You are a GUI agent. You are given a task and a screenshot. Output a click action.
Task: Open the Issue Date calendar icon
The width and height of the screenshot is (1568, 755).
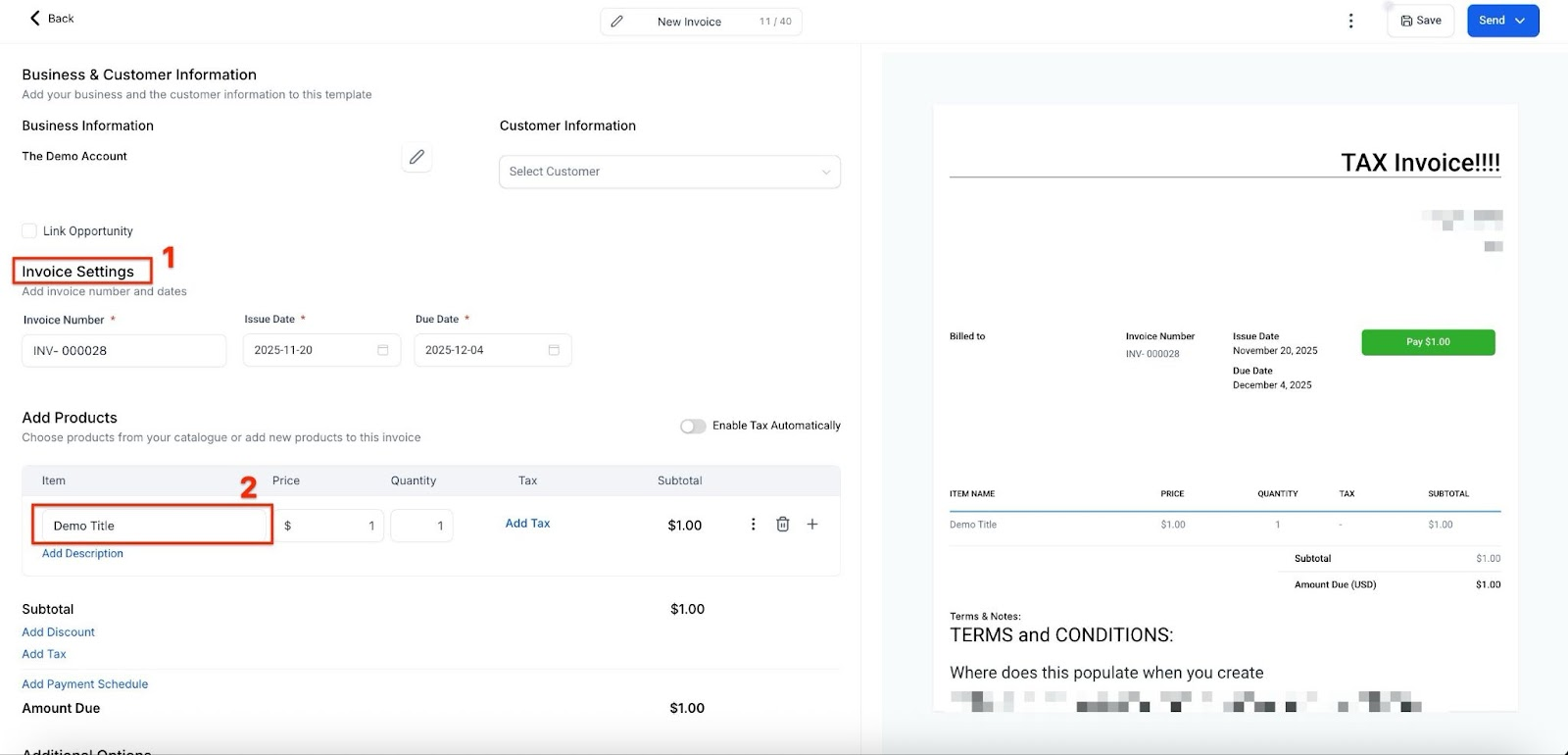coord(383,350)
